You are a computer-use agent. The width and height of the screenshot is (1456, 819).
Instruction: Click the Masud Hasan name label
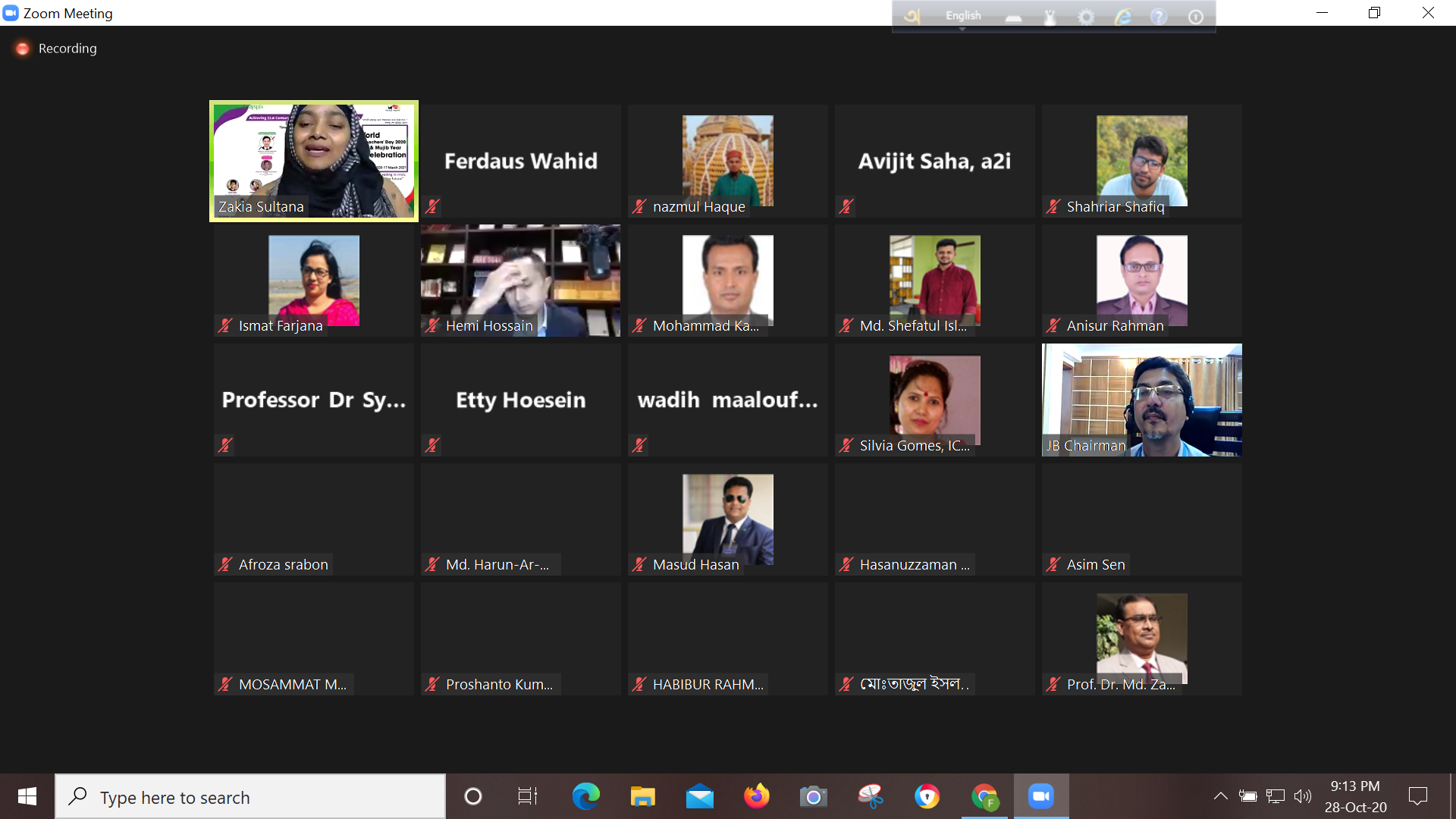pos(695,564)
